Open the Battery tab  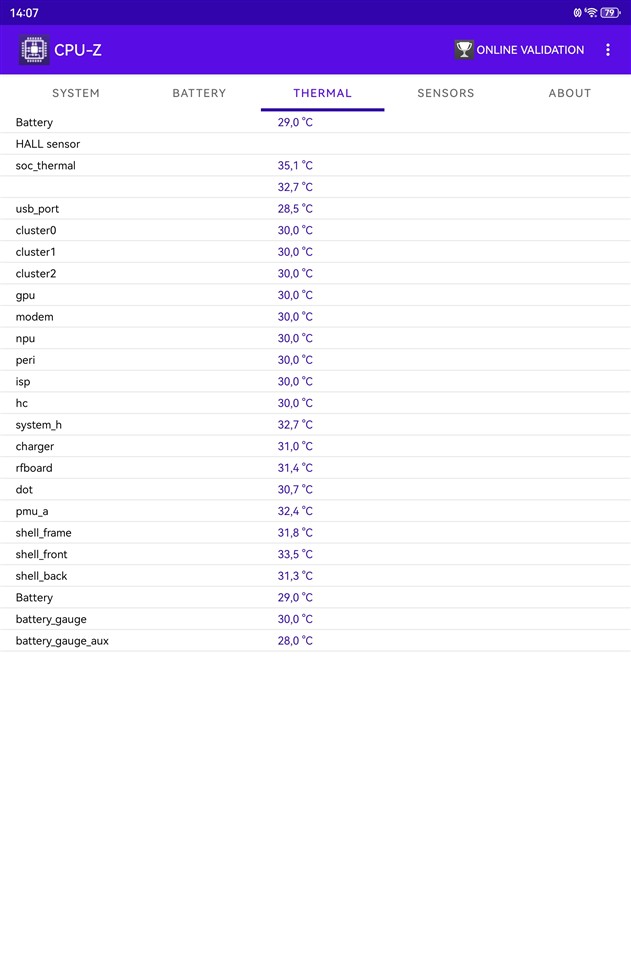point(199,93)
